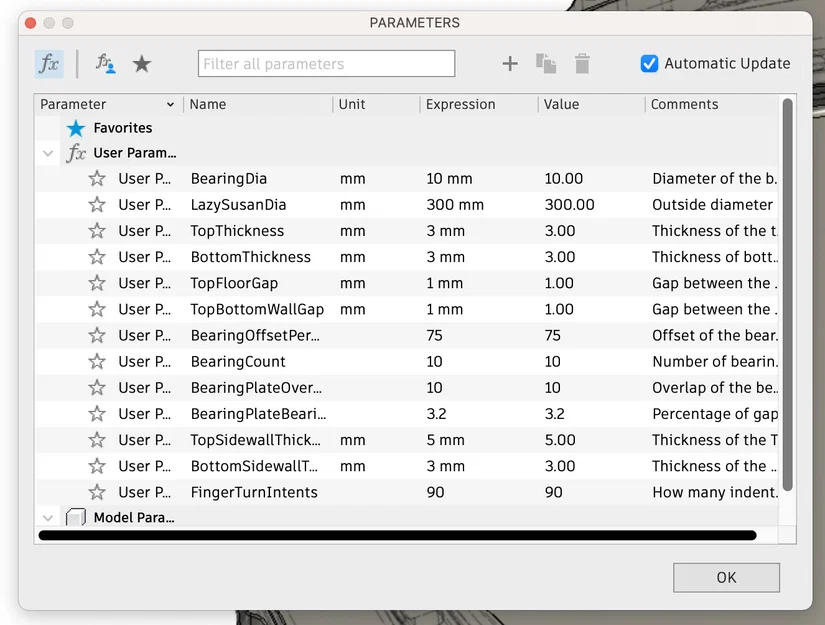
Task: Click the Number of bearin. comment
Action: tap(715, 361)
